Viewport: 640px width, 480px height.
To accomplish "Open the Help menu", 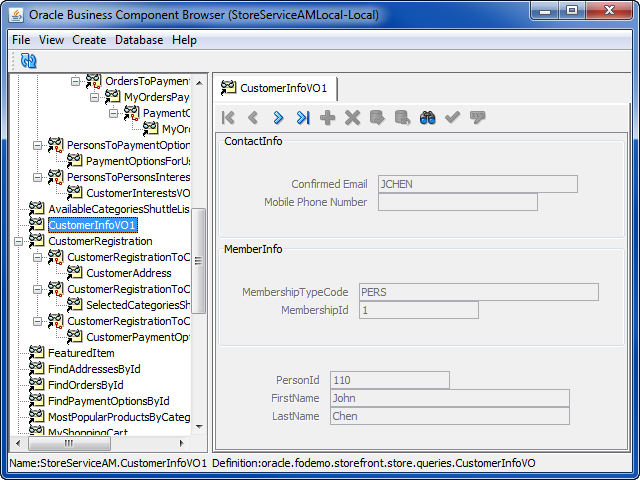I will coord(184,40).
